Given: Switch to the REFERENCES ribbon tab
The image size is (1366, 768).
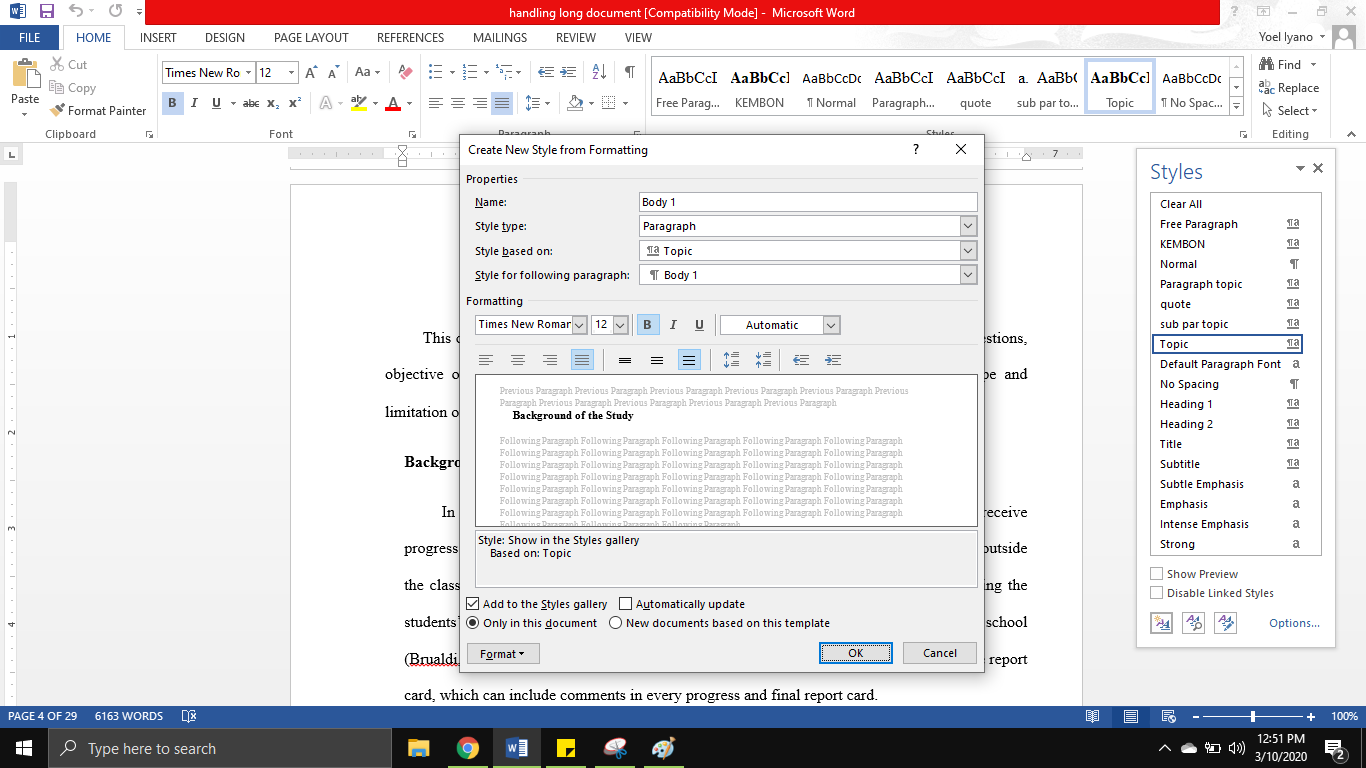Looking at the screenshot, I should click(x=410, y=37).
